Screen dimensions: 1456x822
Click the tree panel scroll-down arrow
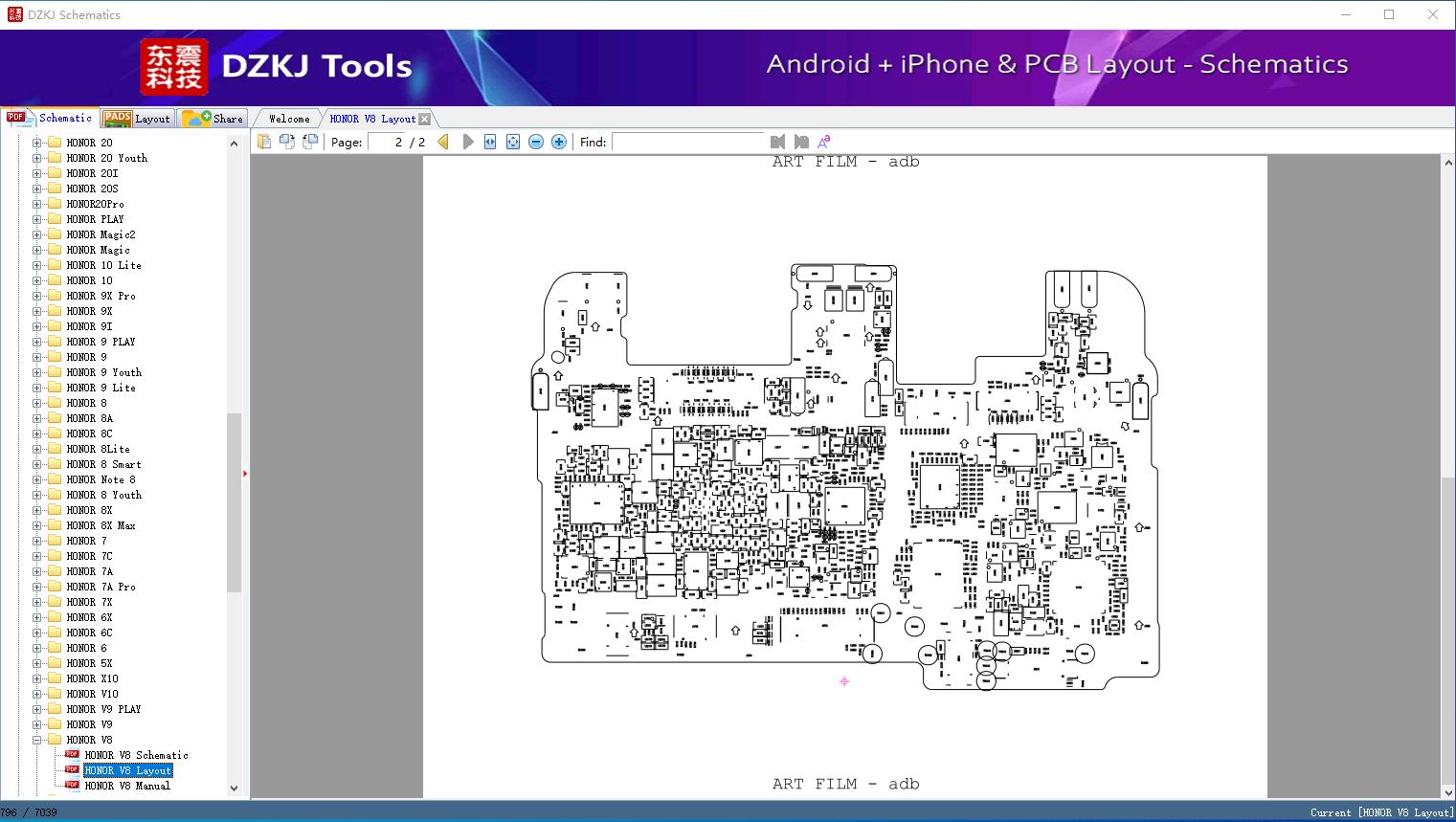coord(234,789)
